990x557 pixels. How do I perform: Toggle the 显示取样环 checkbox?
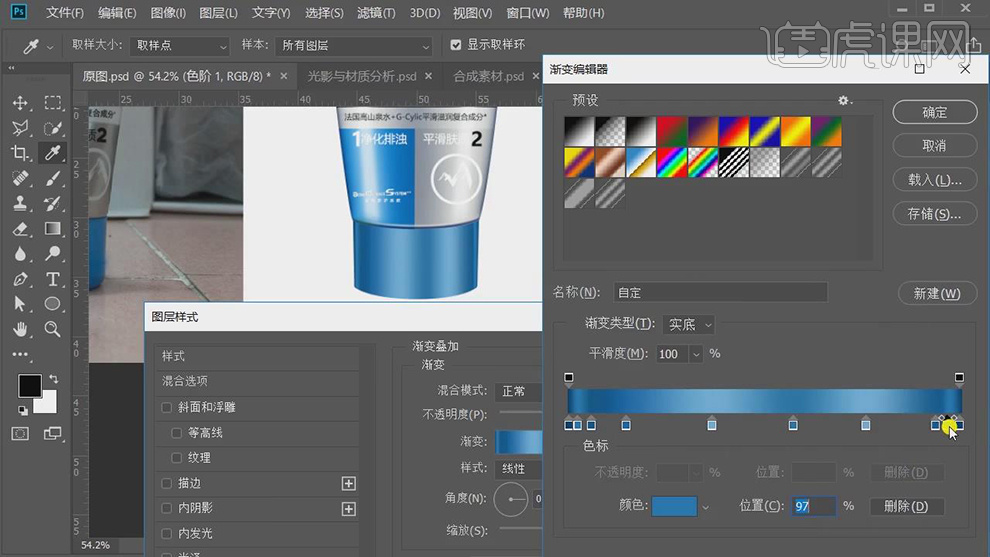pos(456,45)
